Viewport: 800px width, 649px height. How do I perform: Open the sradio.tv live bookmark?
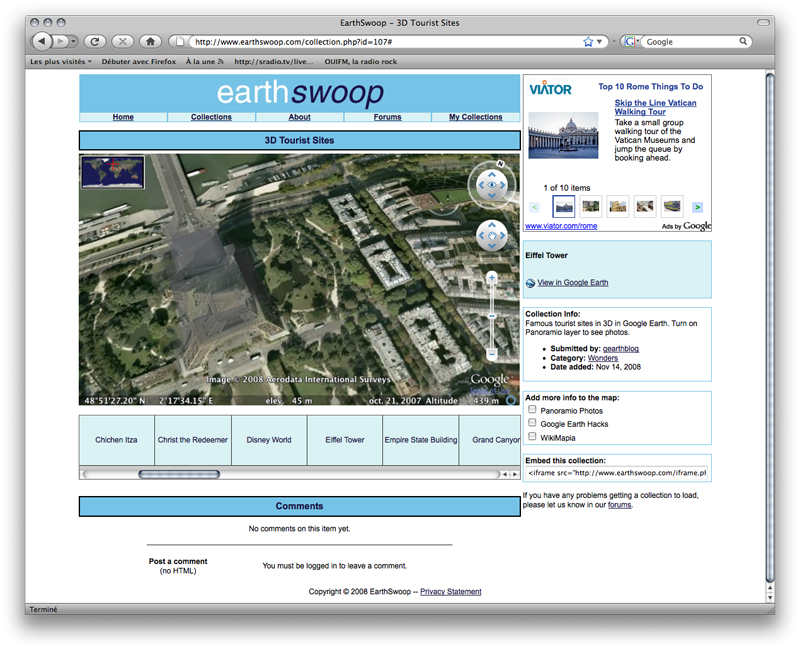pyautogui.click(x=274, y=62)
